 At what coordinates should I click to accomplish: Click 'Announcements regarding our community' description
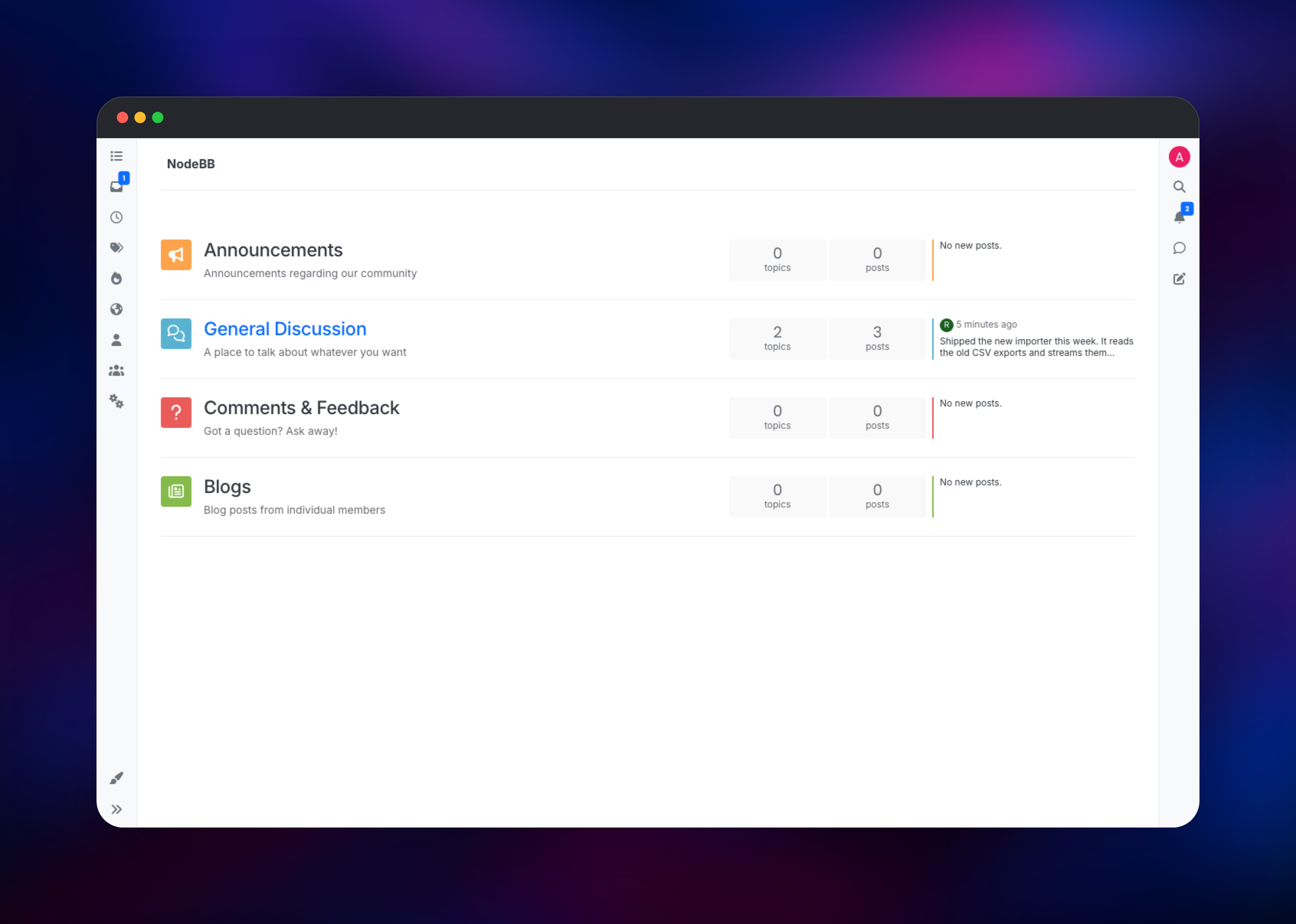coord(310,274)
